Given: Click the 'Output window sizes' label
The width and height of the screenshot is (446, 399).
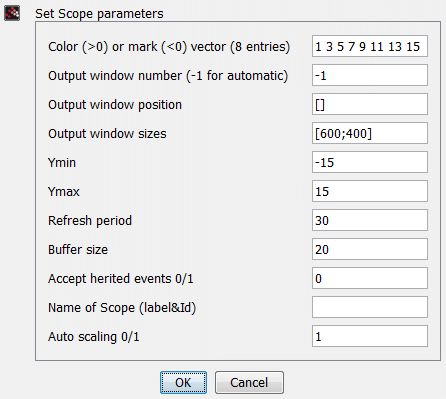Looking at the screenshot, I should coord(107,134).
